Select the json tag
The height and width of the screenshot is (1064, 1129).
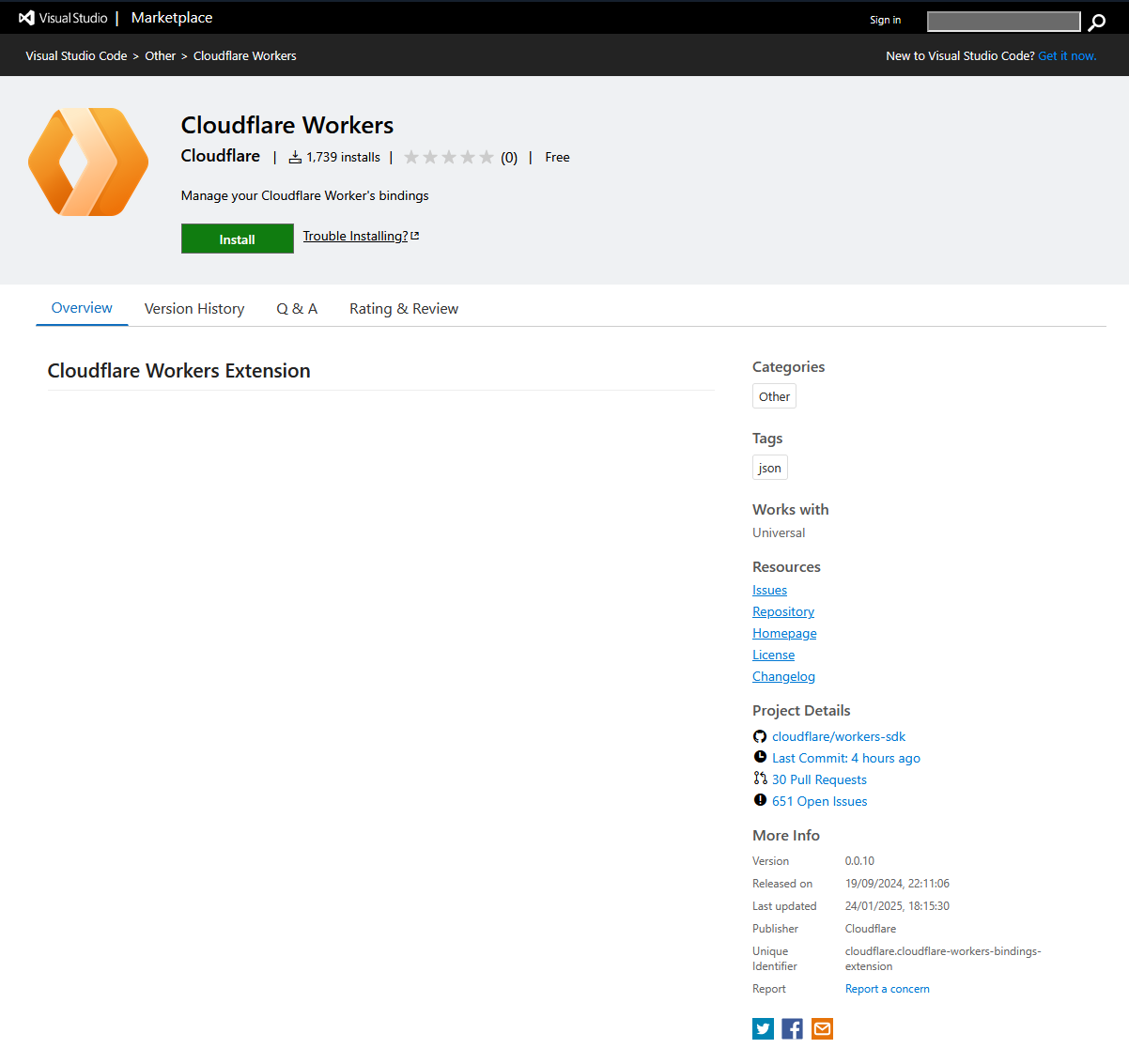tap(770, 468)
